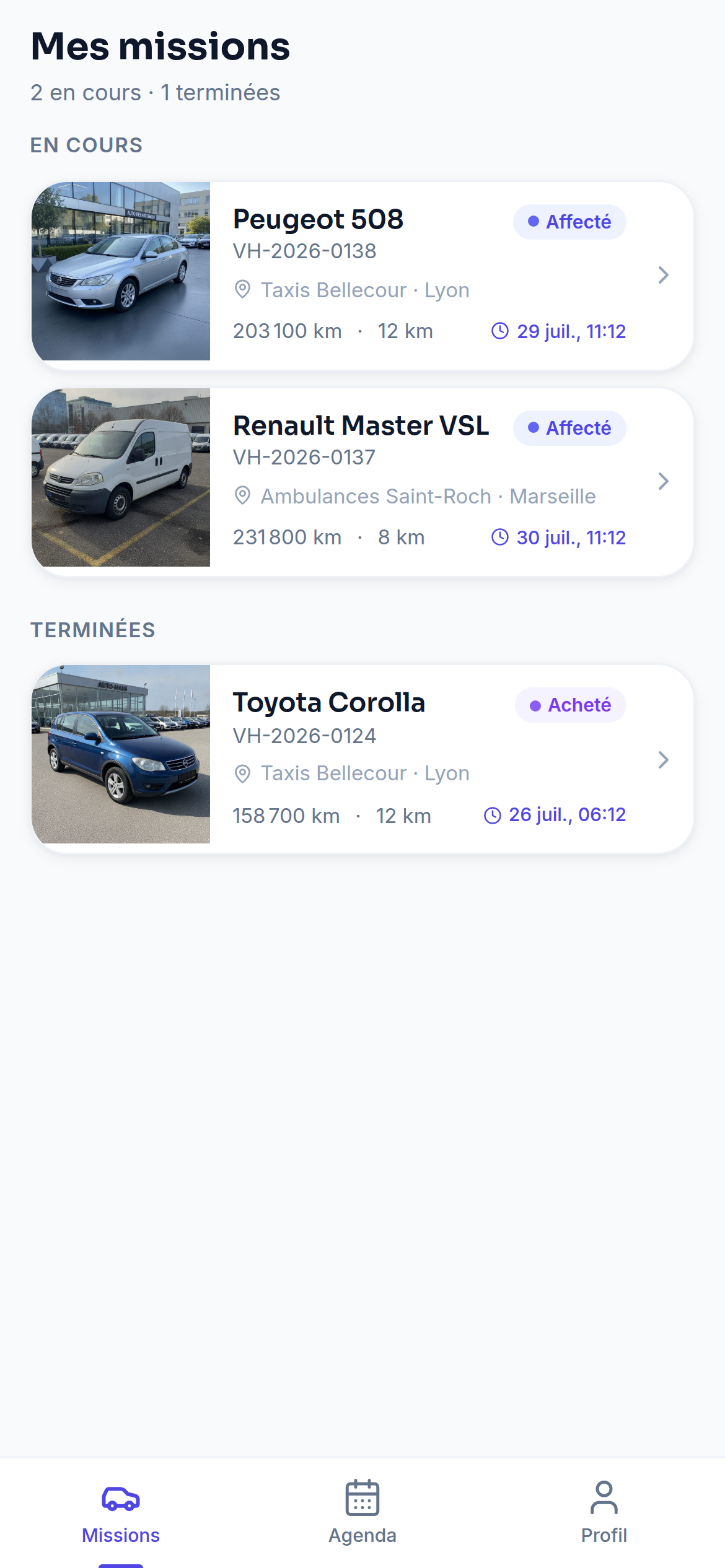The height and width of the screenshot is (1568, 725).
Task: Tap clock icon beside 30 juil., 11:12
Action: (x=500, y=537)
